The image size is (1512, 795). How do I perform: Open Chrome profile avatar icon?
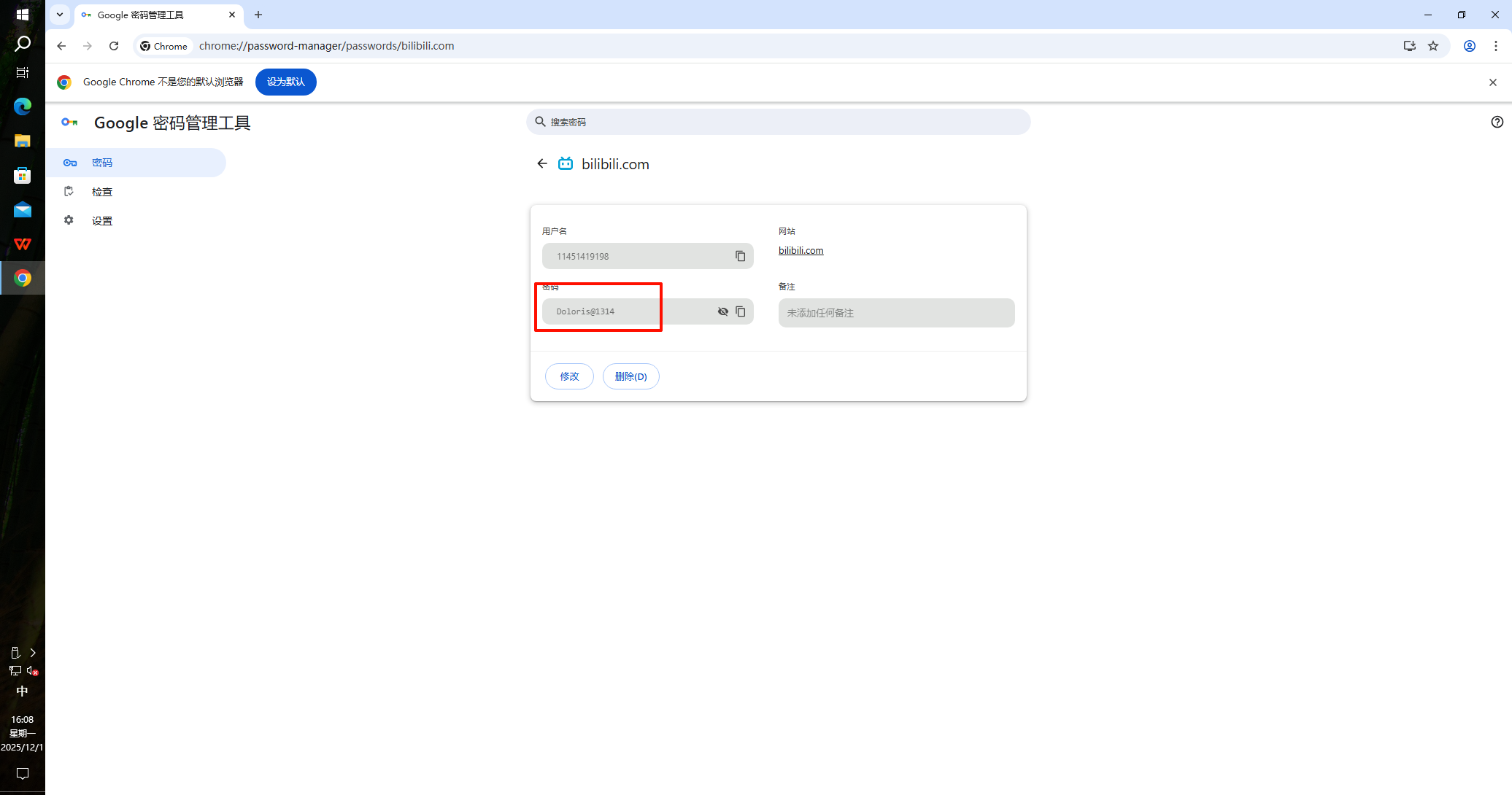coord(1469,46)
